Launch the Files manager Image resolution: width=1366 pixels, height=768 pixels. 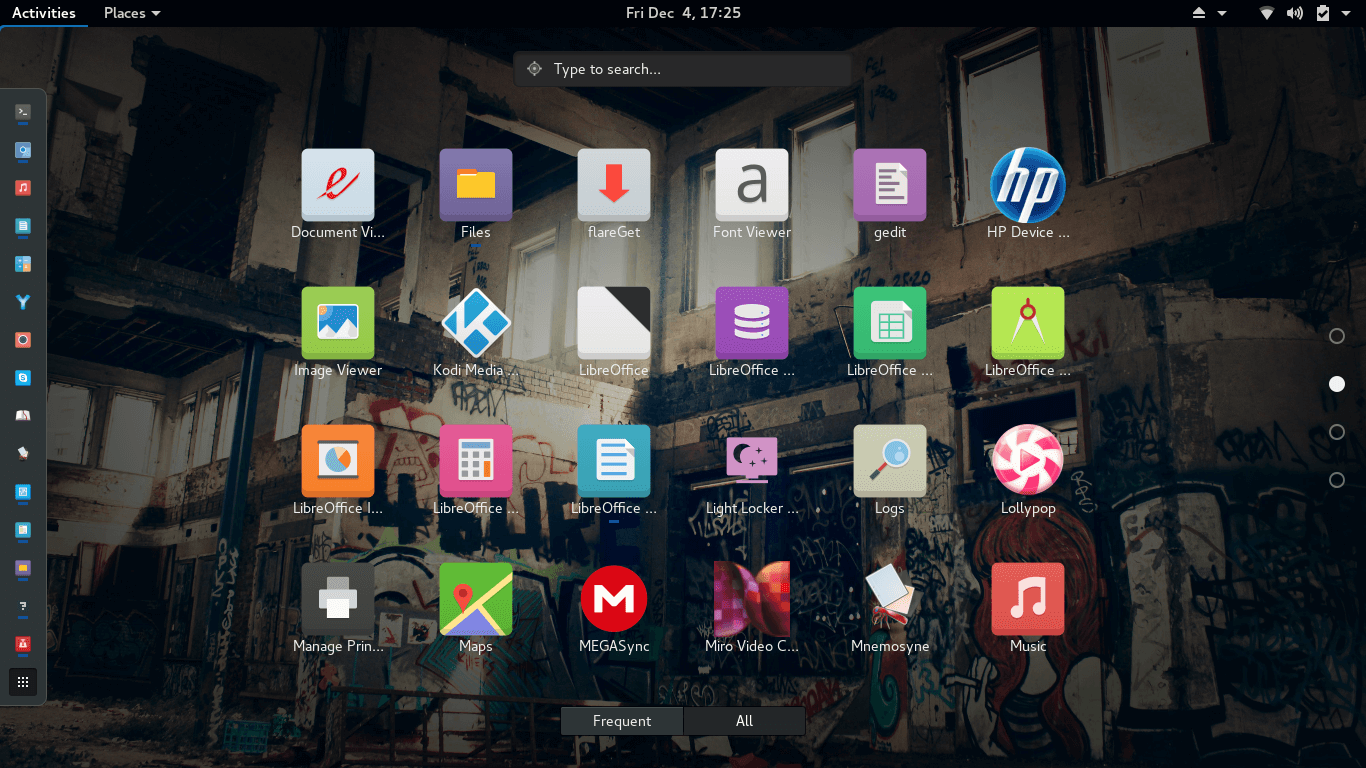pos(476,186)
